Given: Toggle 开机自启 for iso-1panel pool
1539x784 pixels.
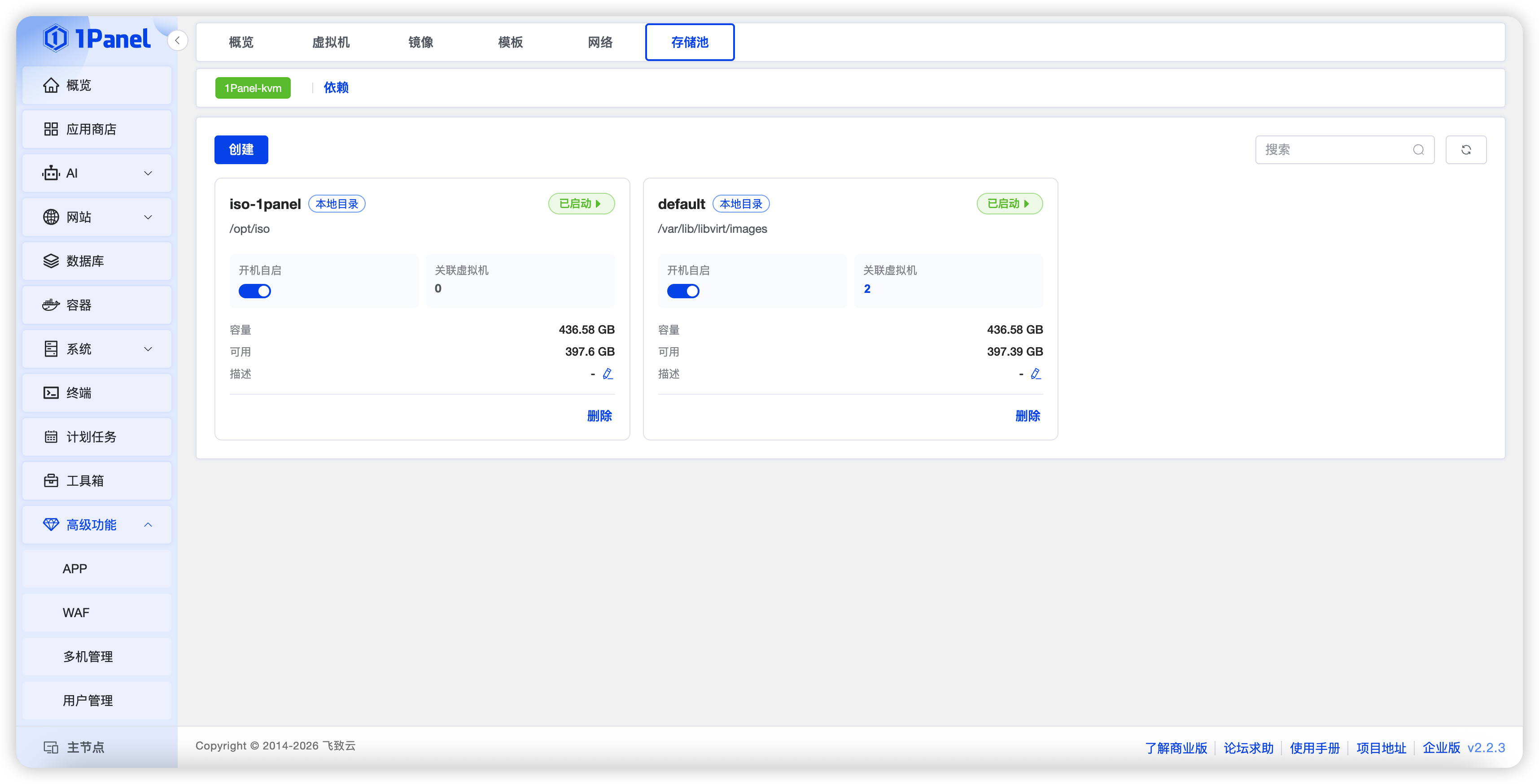Looking at the screenshot, I should tap(254, 292).
